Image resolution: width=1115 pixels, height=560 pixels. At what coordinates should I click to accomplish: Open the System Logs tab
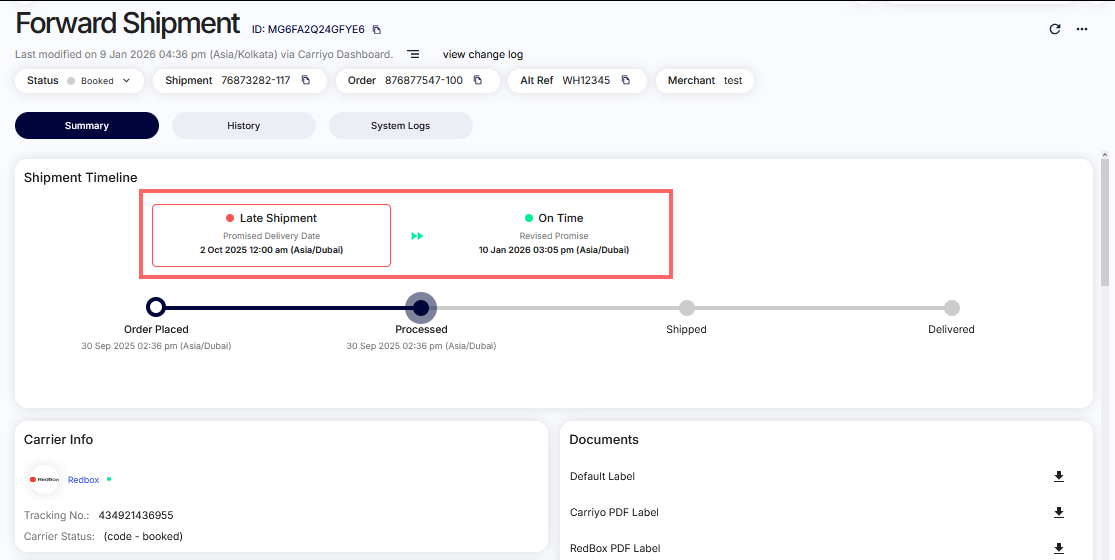tap(400, 126)
